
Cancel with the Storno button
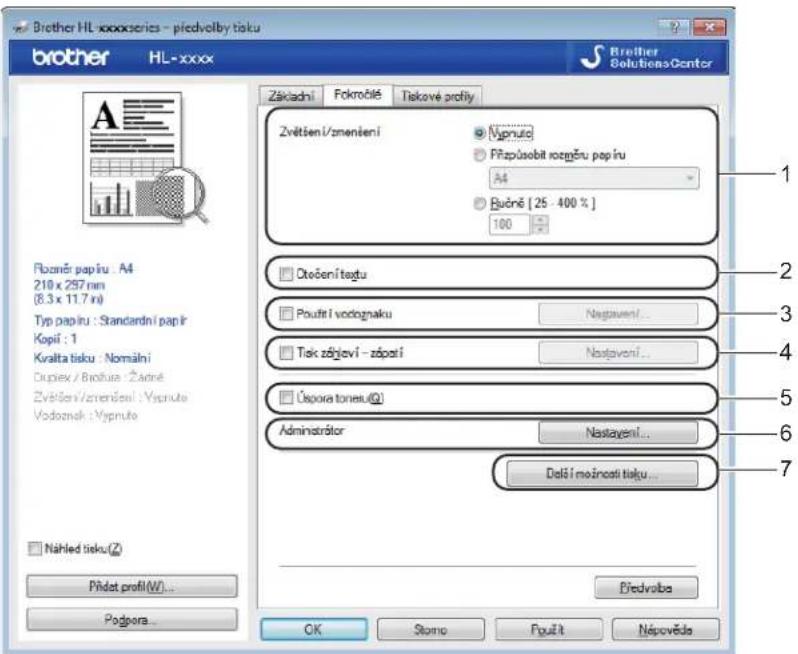(431, 630)
